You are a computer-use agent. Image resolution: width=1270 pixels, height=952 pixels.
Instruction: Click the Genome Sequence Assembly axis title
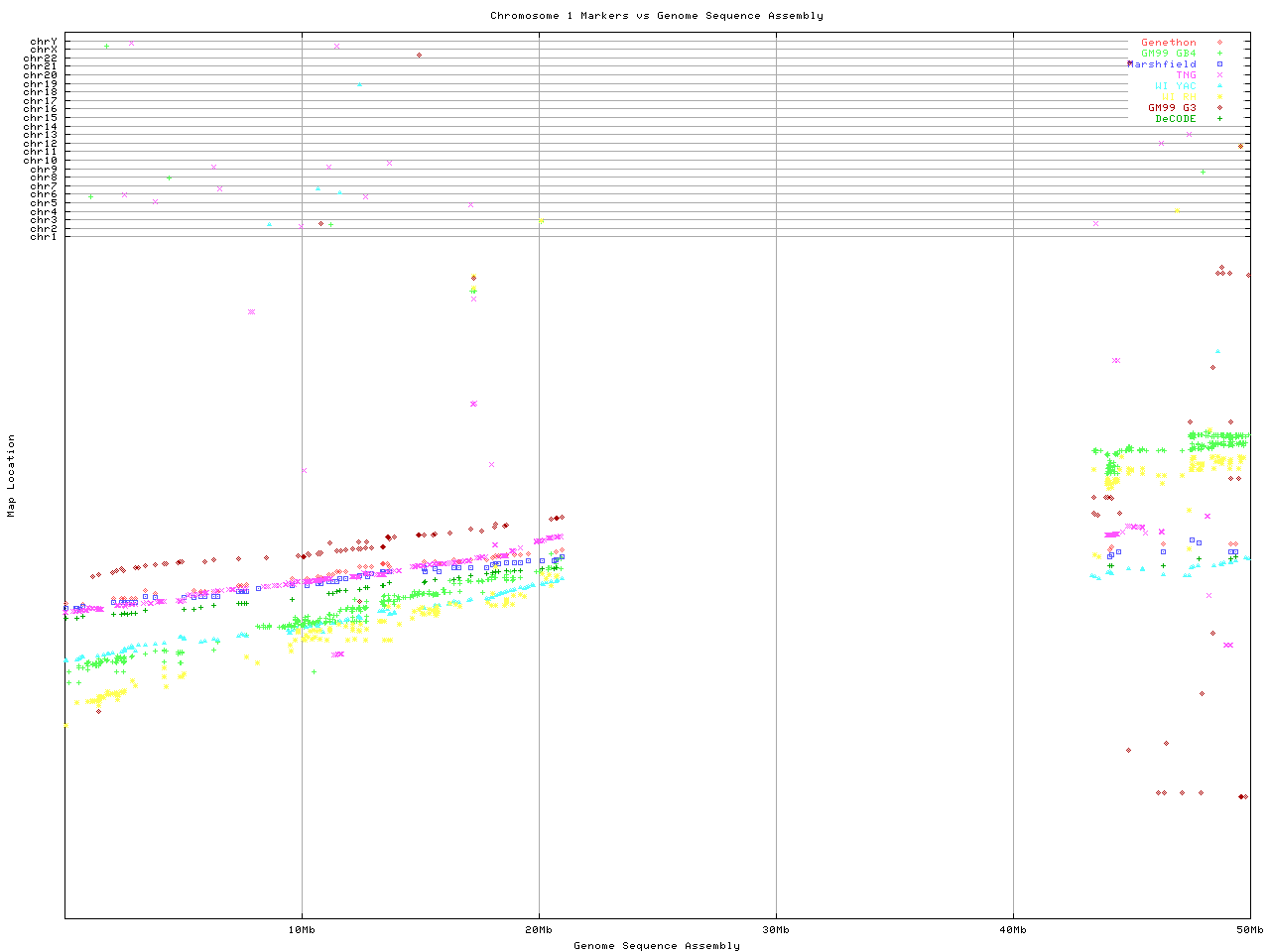click(x=656, y=946)
